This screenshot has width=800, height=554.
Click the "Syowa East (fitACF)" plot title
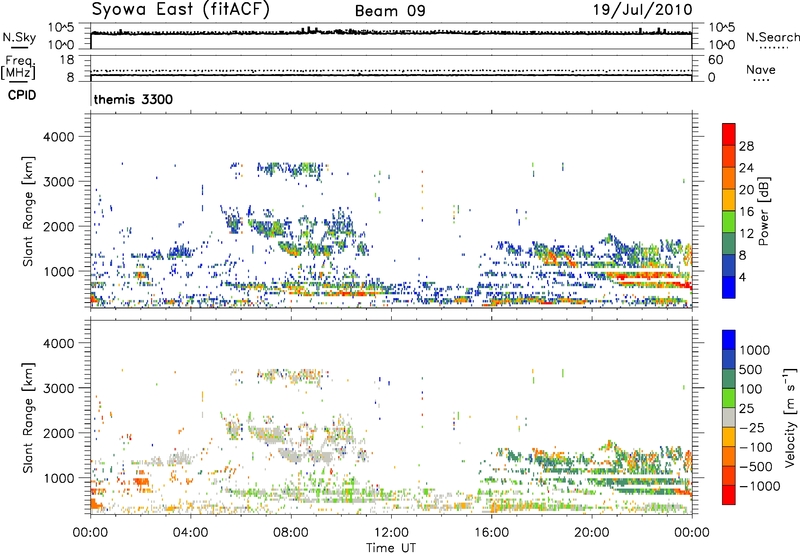(x=180, y=10)
